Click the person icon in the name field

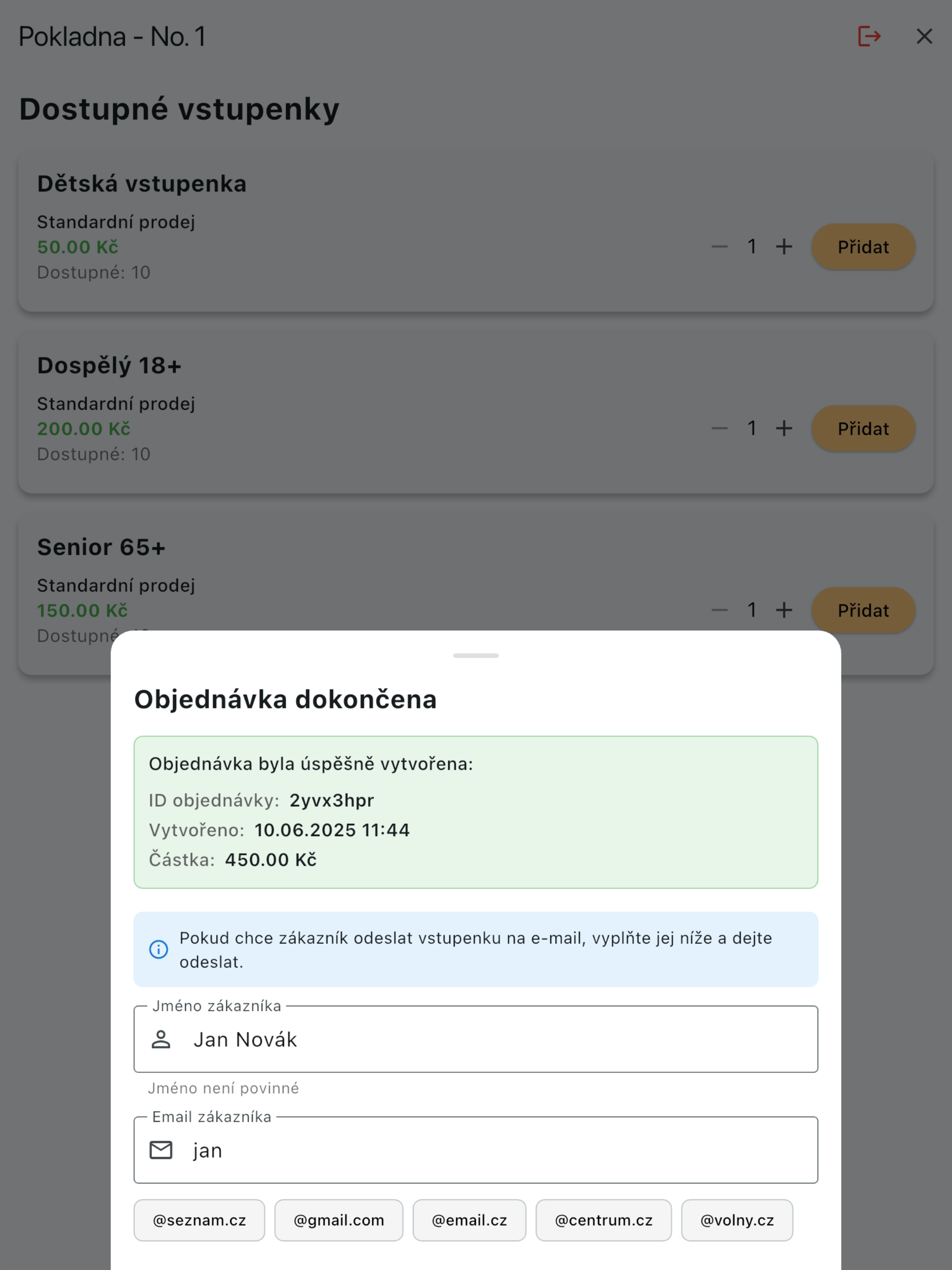161,1039
